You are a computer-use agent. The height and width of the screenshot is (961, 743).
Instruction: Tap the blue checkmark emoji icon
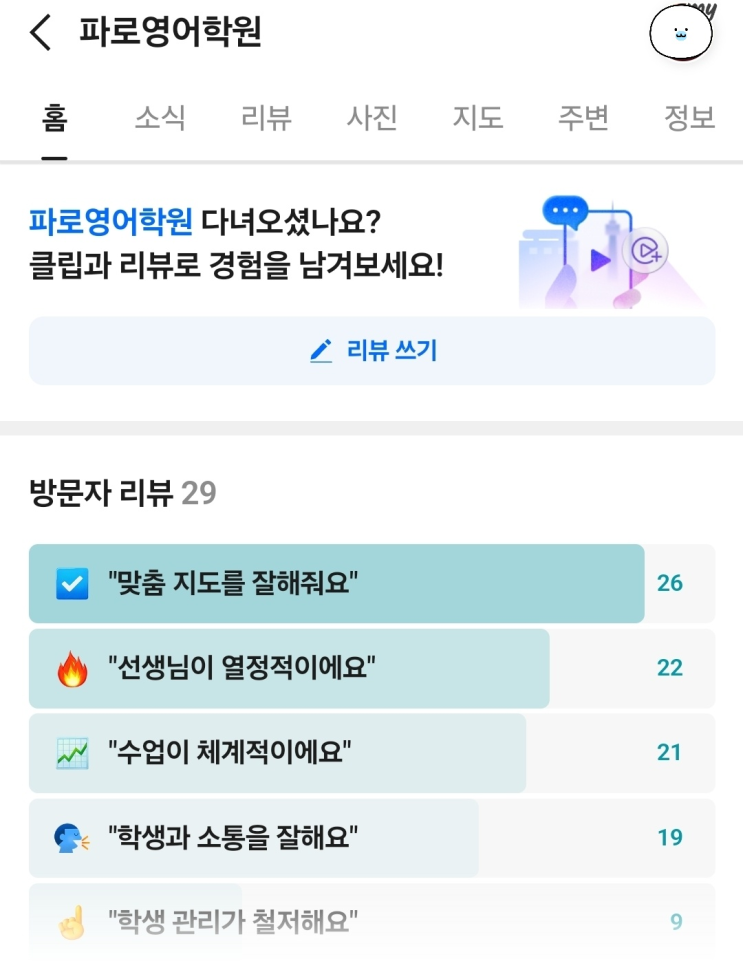click(x=72, y=582)
